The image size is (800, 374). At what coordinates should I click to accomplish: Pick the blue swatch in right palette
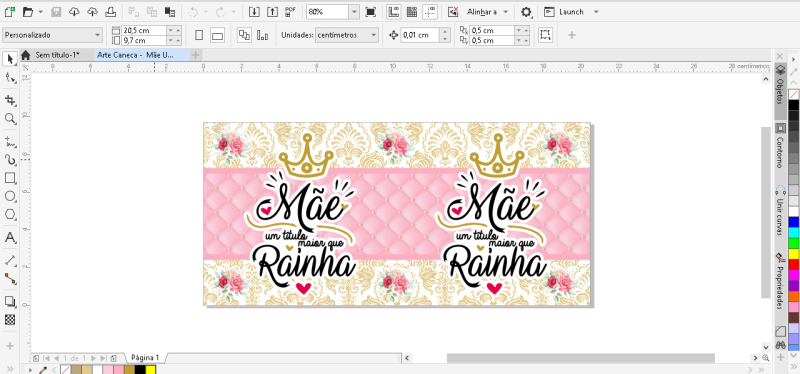[x=793, y=222]
